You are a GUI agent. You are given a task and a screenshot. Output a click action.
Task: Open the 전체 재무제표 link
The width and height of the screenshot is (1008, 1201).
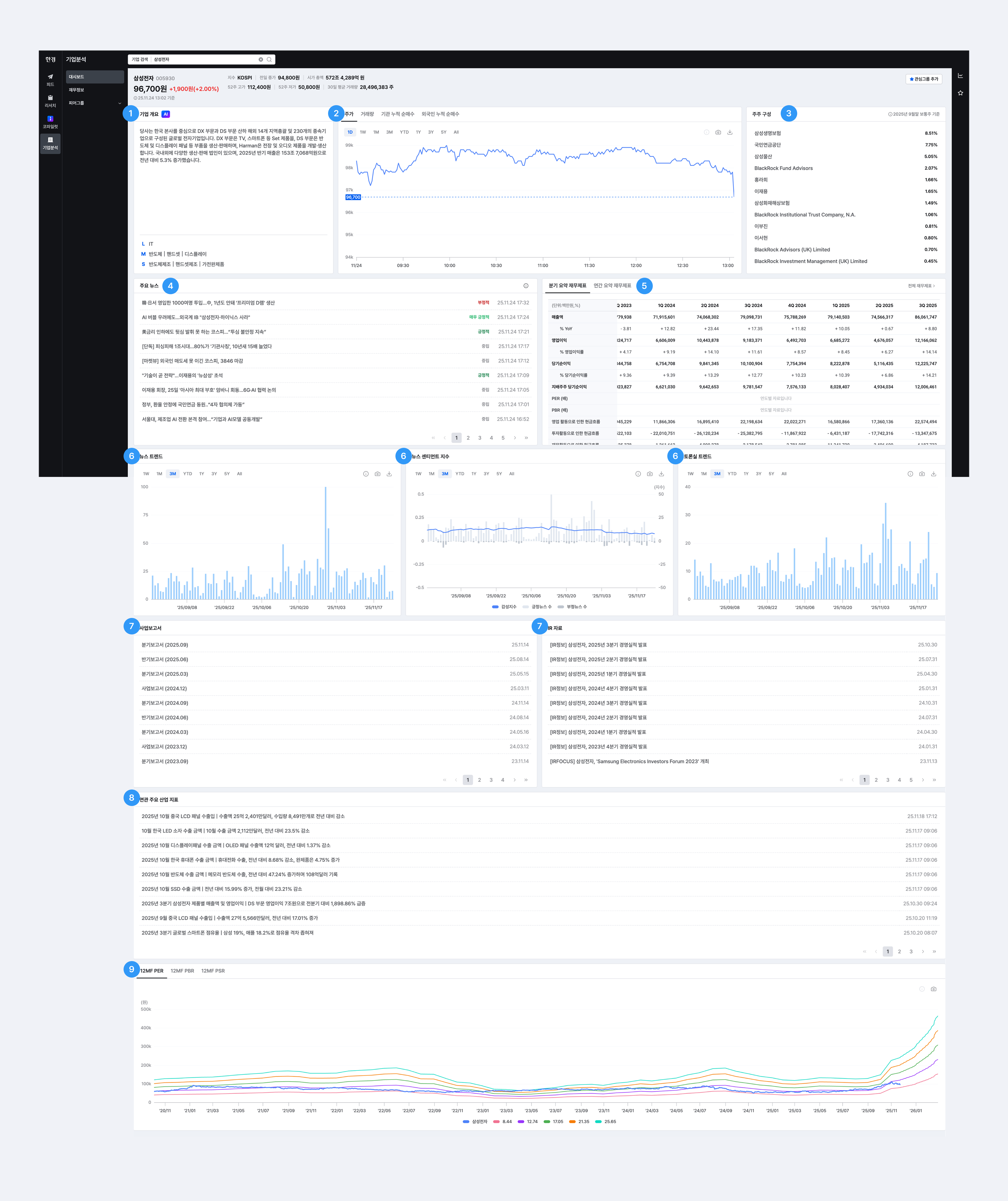(921, 286)
